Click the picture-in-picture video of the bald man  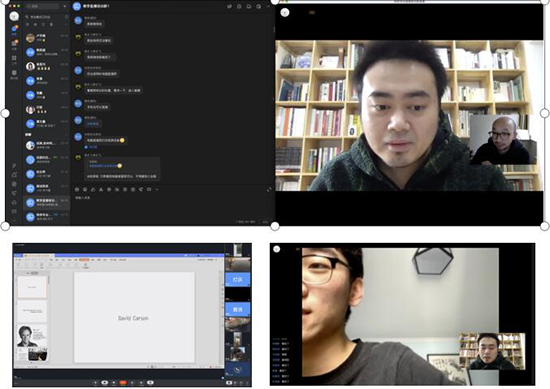point(503,140)
